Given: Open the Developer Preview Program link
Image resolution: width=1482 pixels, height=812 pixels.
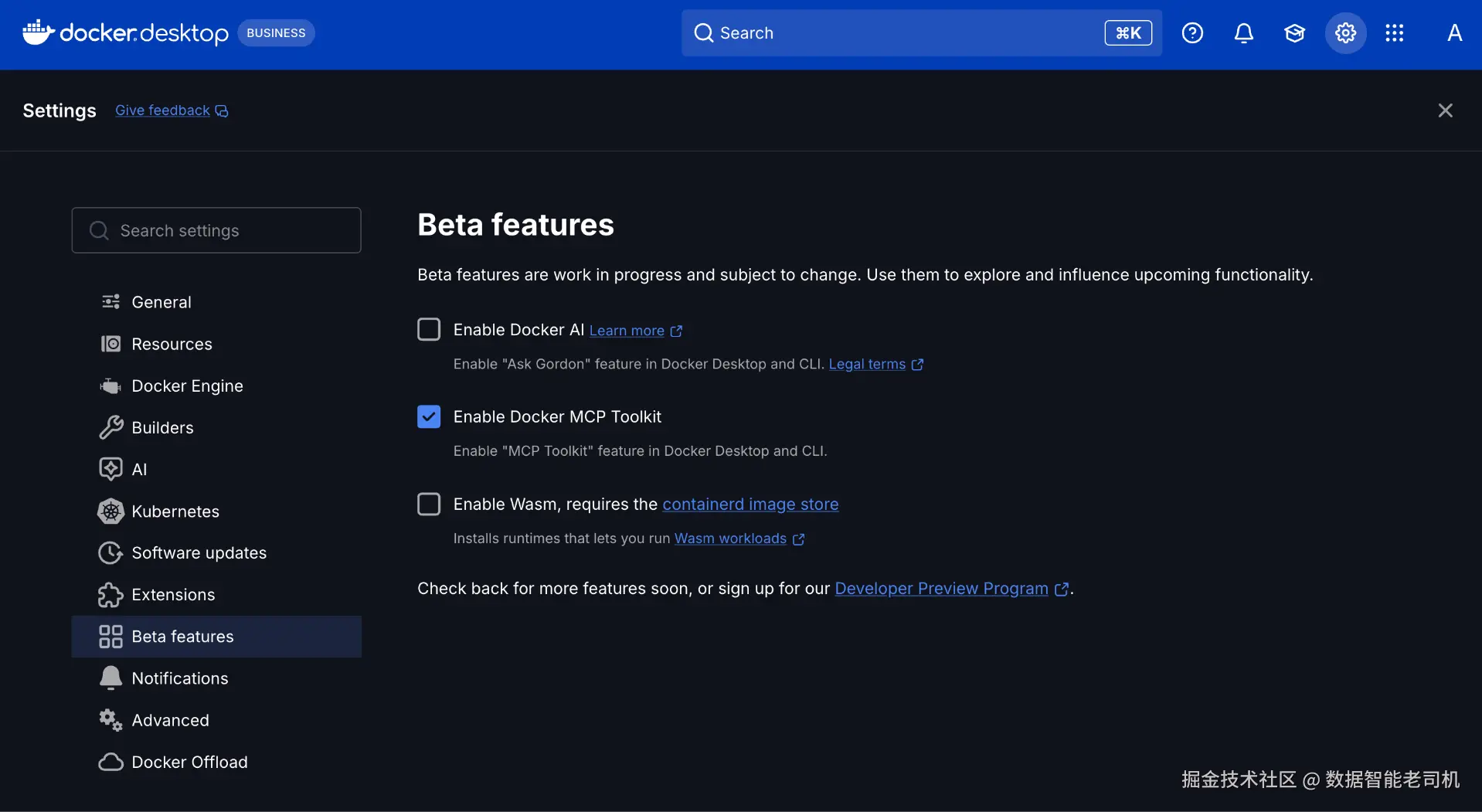Looking at the screenshot, I should (941, 588).
